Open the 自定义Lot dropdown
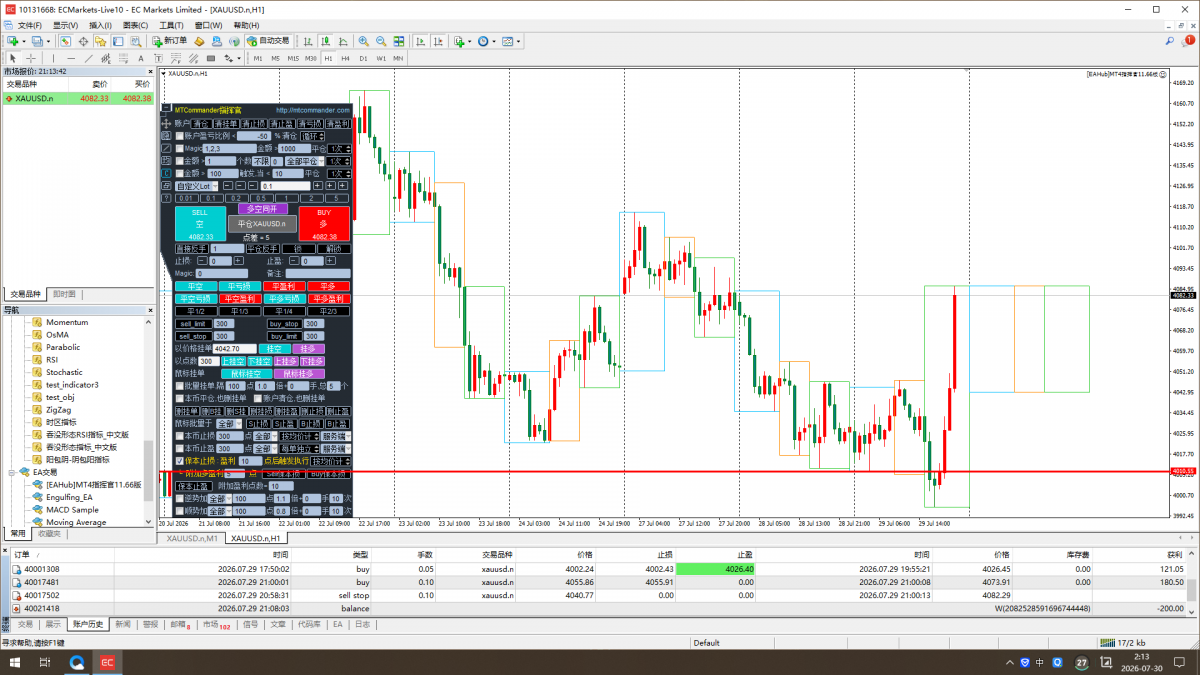1200x675 pixels. point(196,186)
